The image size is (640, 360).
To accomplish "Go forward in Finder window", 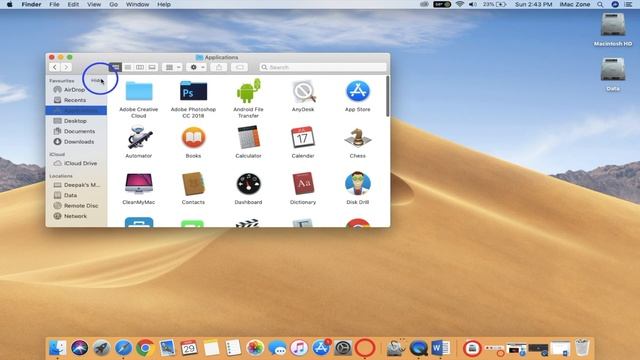I will (x=66, y=67).
